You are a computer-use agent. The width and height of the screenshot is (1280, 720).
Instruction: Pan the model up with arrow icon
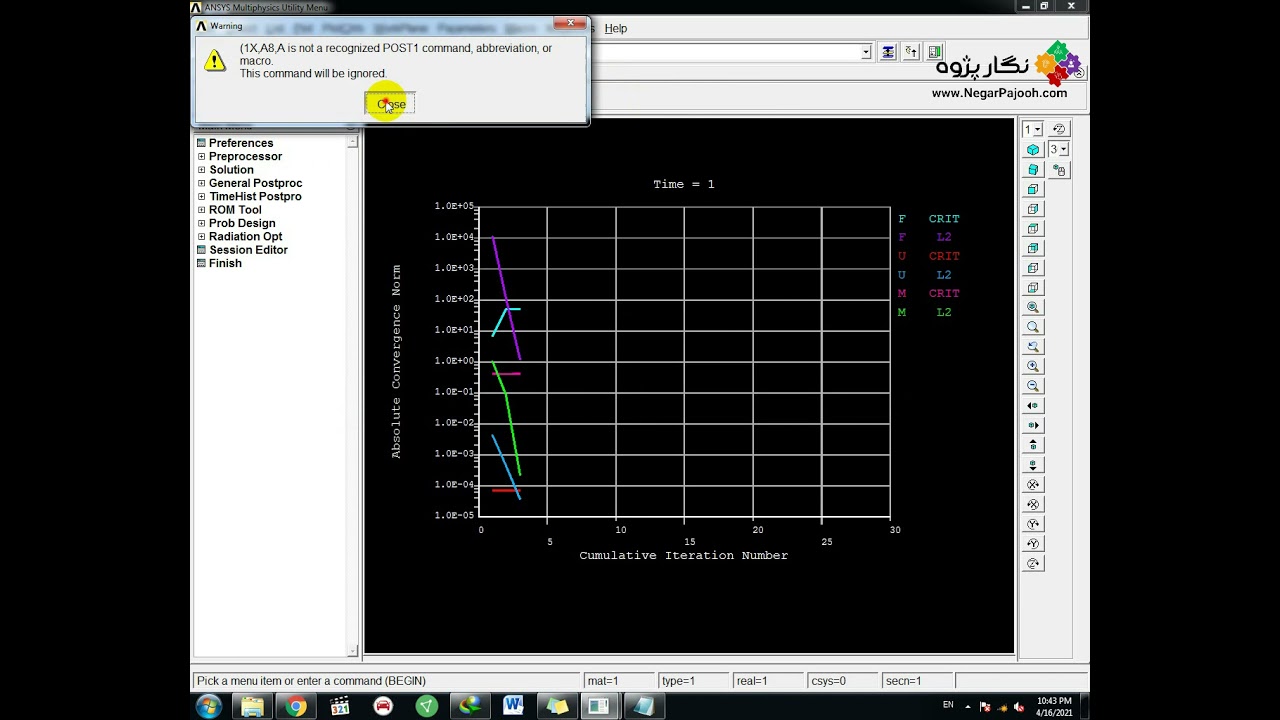pyautogui.click(x=1033, y=445)
